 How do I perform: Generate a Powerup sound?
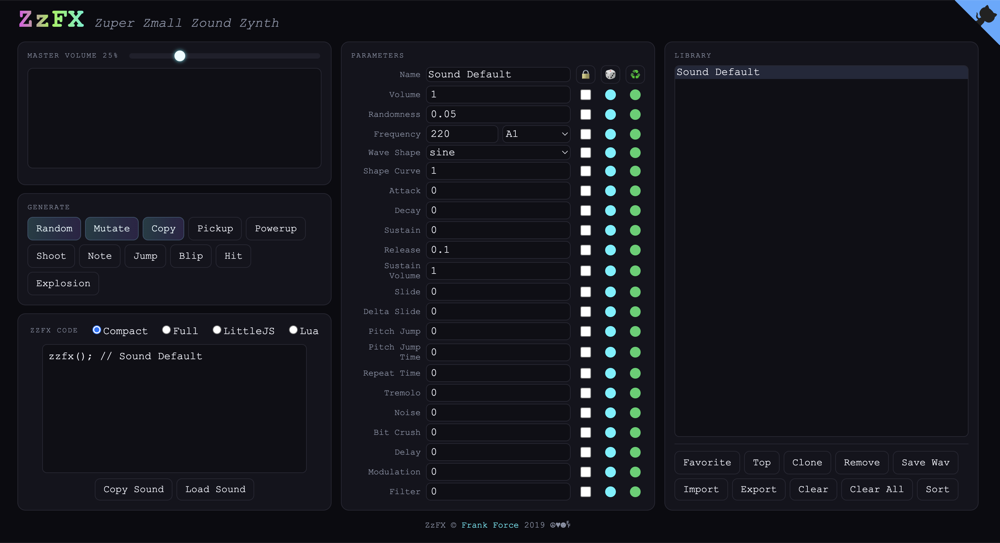276,228
